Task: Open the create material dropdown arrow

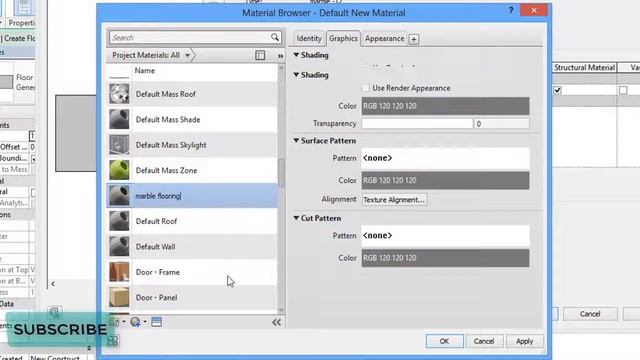Action: tap(145, 322)
